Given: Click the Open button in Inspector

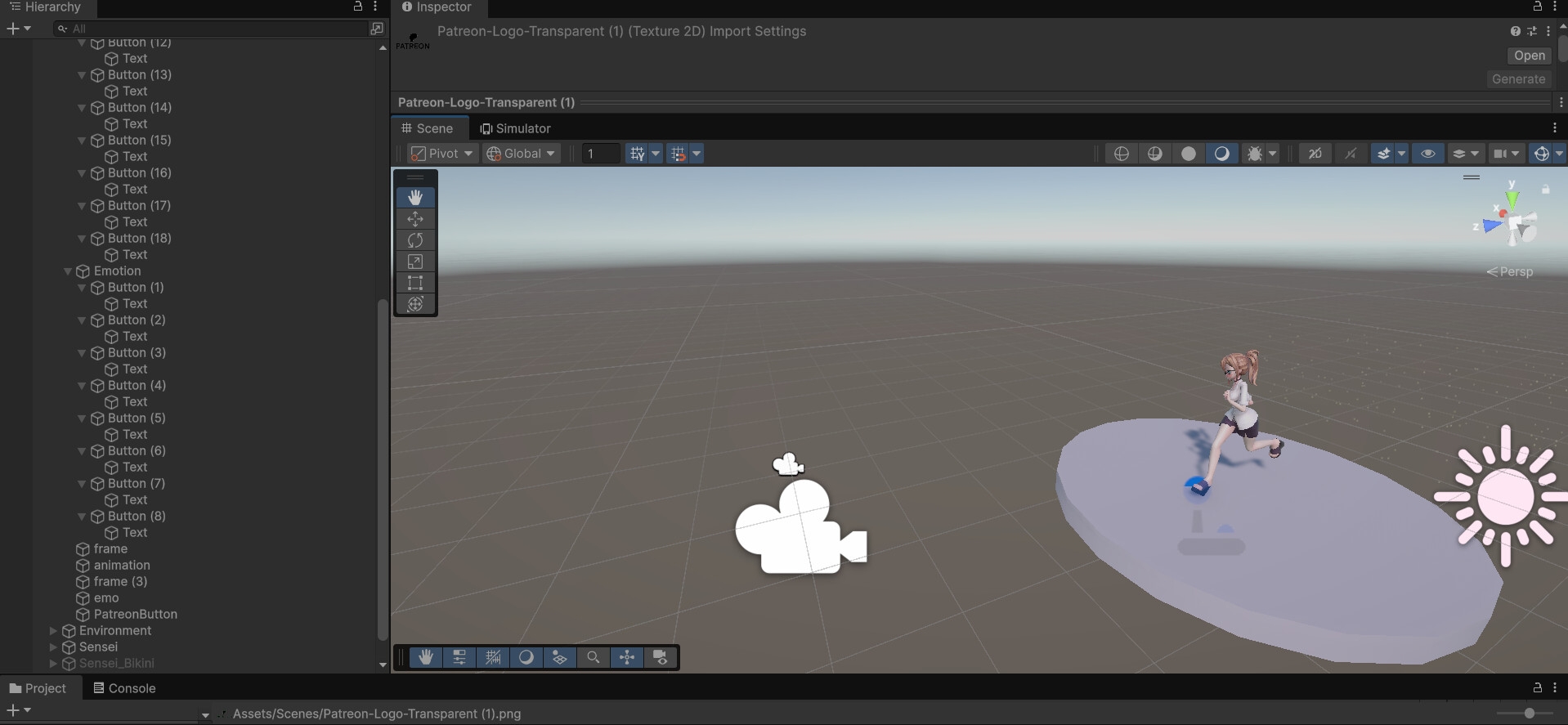Looking at the screenshot, I should pos(1529,56).
